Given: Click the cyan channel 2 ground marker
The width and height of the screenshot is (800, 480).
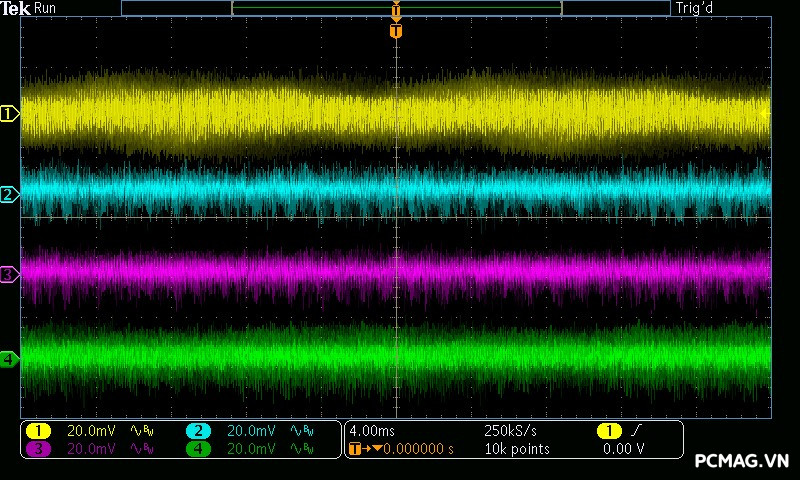Looking at the screenshot, I should point(9,194).
